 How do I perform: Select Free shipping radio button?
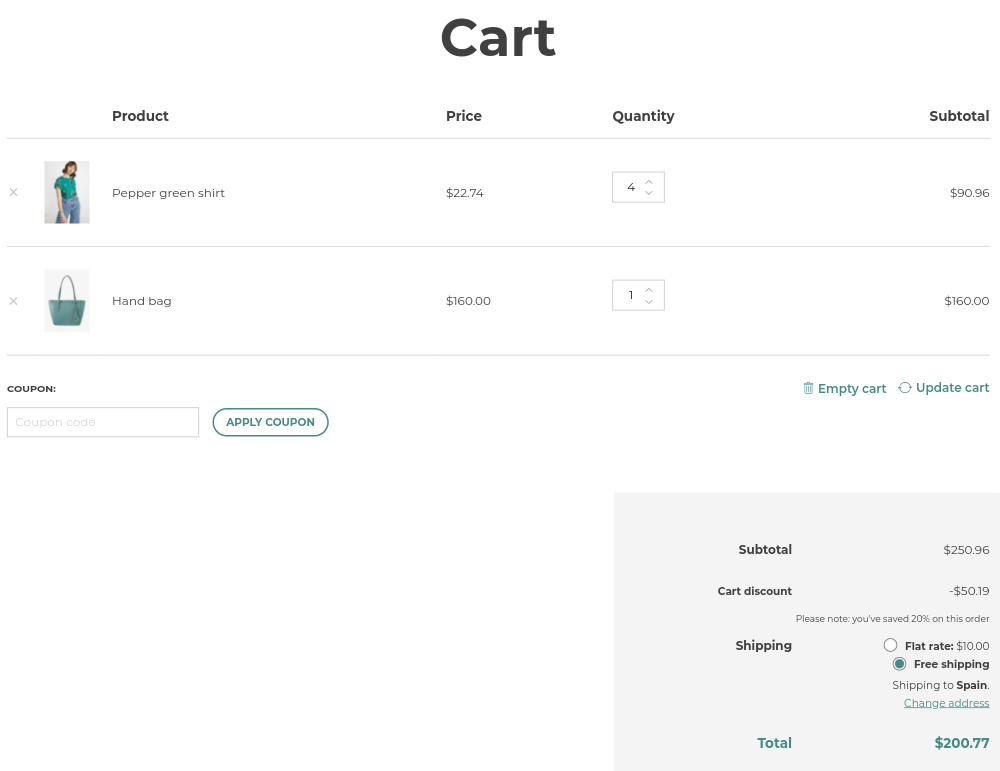[899, 664]
